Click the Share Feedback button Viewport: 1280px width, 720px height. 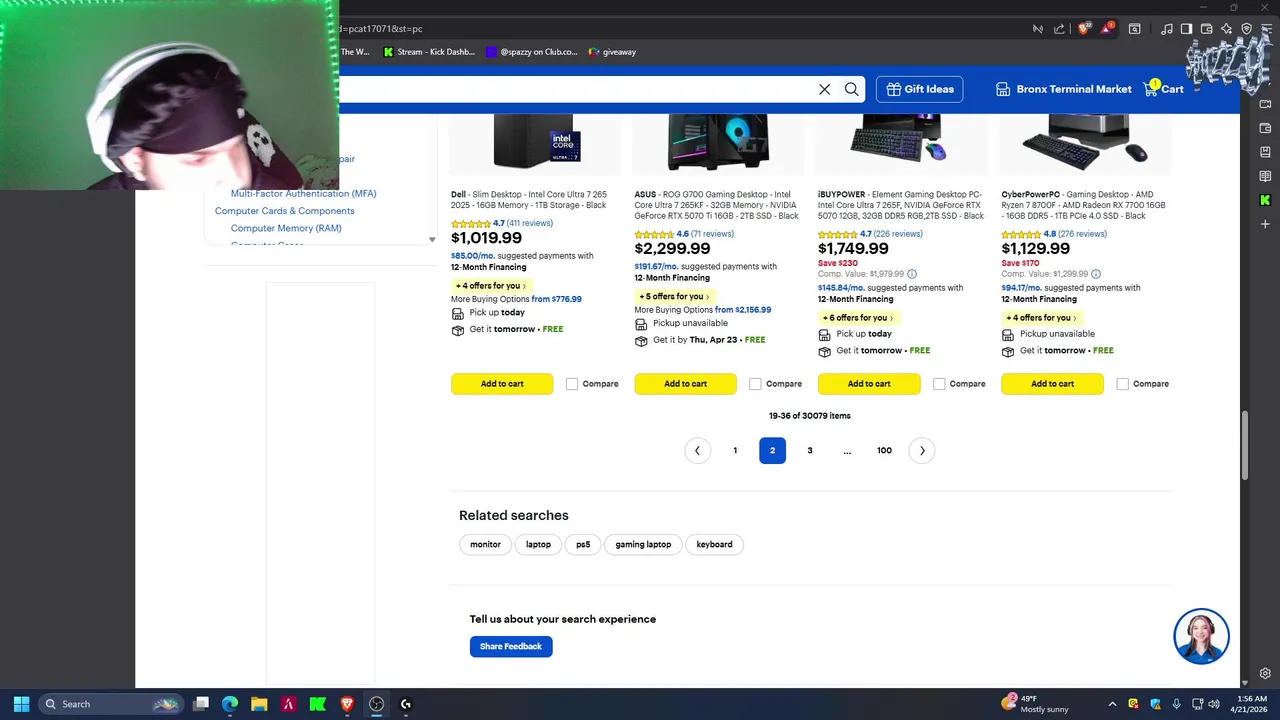511,646
